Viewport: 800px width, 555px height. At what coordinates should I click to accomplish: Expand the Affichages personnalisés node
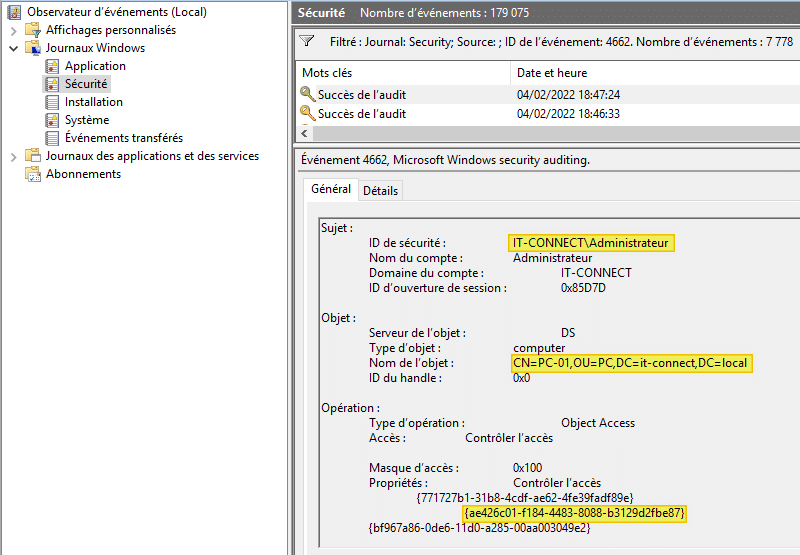[x=13, y=31]
